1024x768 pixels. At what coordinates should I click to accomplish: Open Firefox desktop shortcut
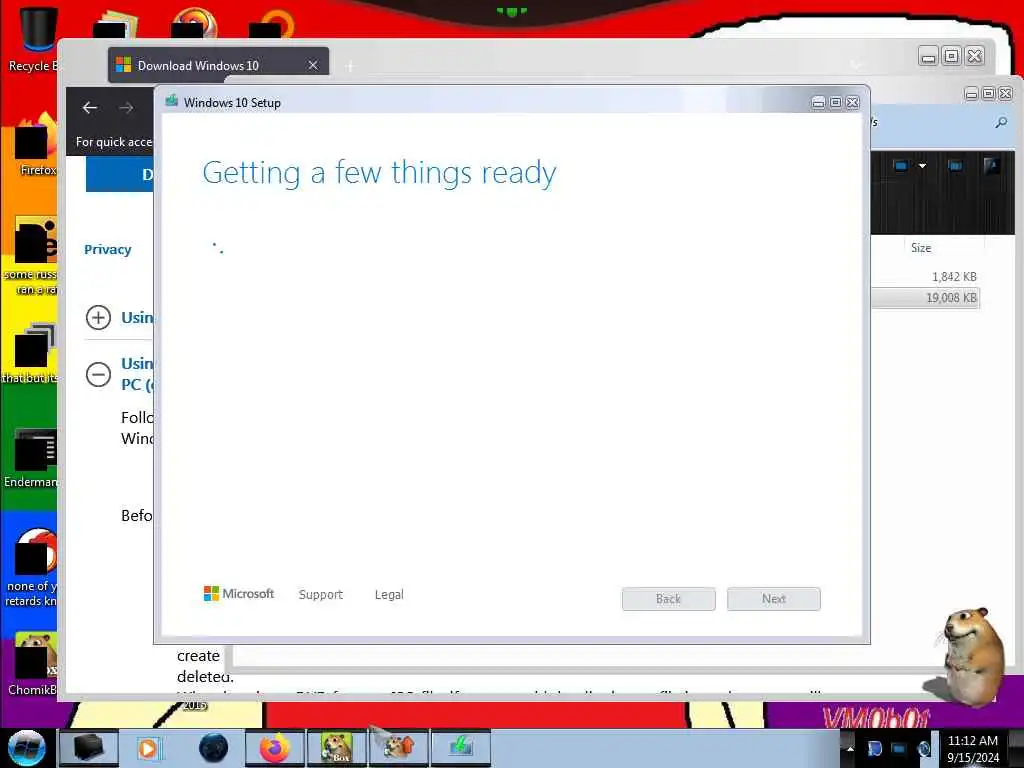[37, 145]
